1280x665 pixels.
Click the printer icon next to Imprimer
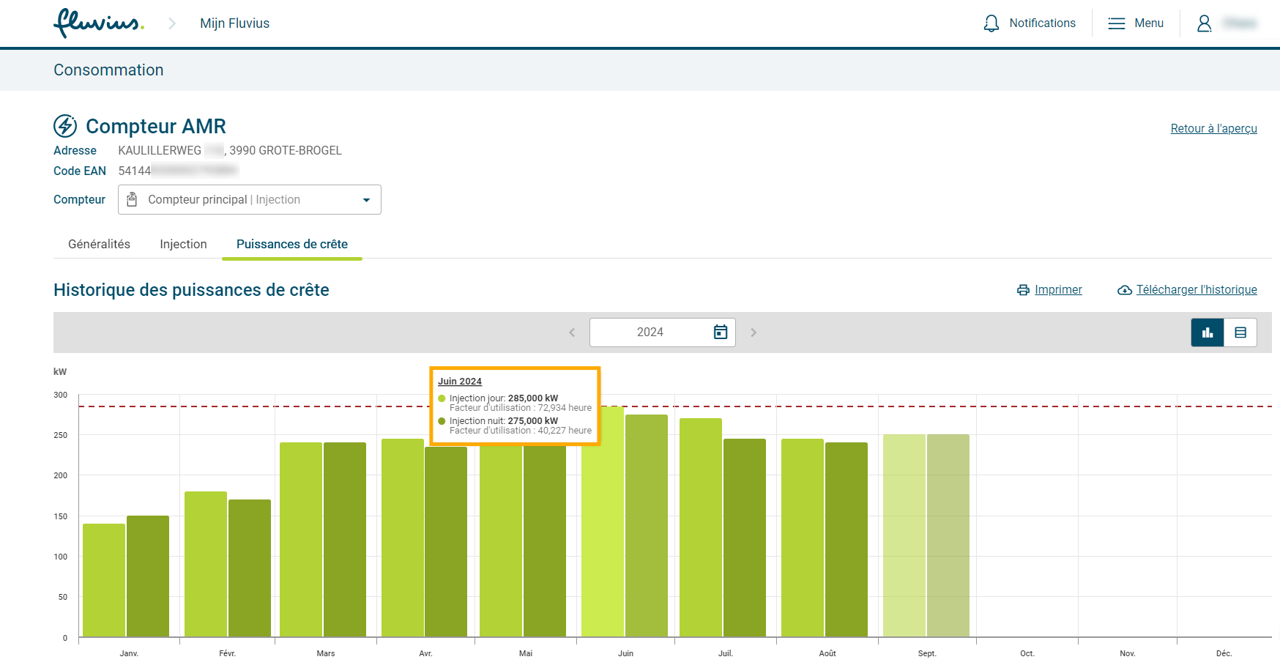coord(1023,290)
